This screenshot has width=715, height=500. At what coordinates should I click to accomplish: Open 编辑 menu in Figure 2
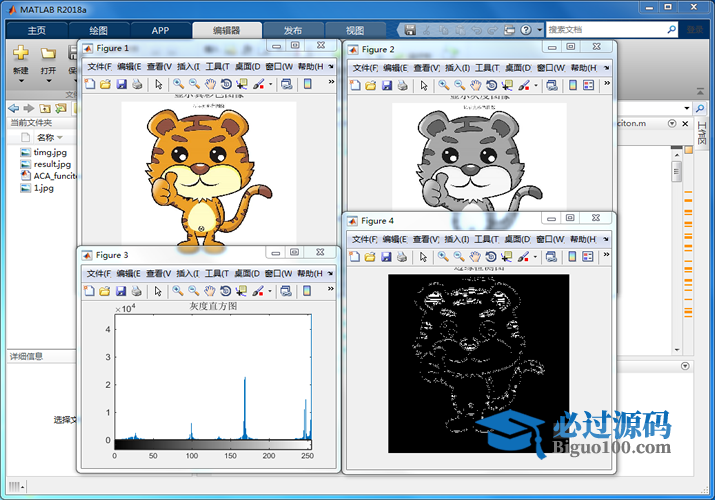tap(395, 68)
